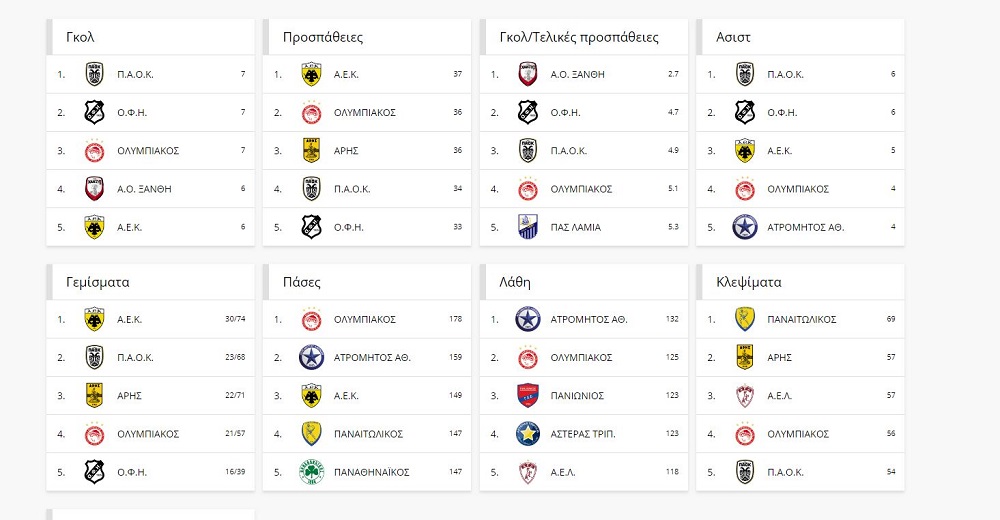
Task: Click ΑΤΡΟΜΗΤΟΣ ΑΘ. name in the Λάθη list
Action: pyautogui.click(x=588, y=319)
